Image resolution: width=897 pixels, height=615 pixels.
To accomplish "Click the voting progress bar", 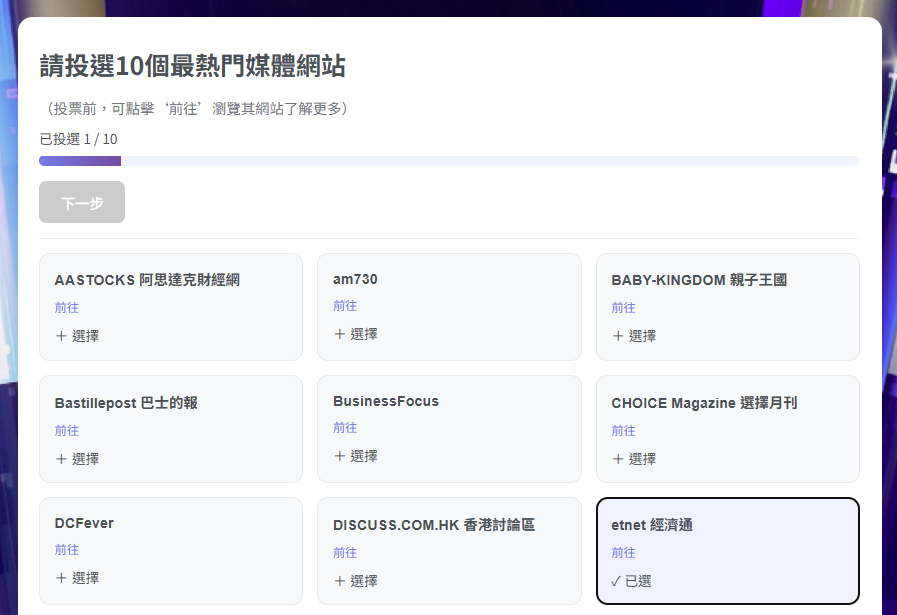I will tap(449, 161).
